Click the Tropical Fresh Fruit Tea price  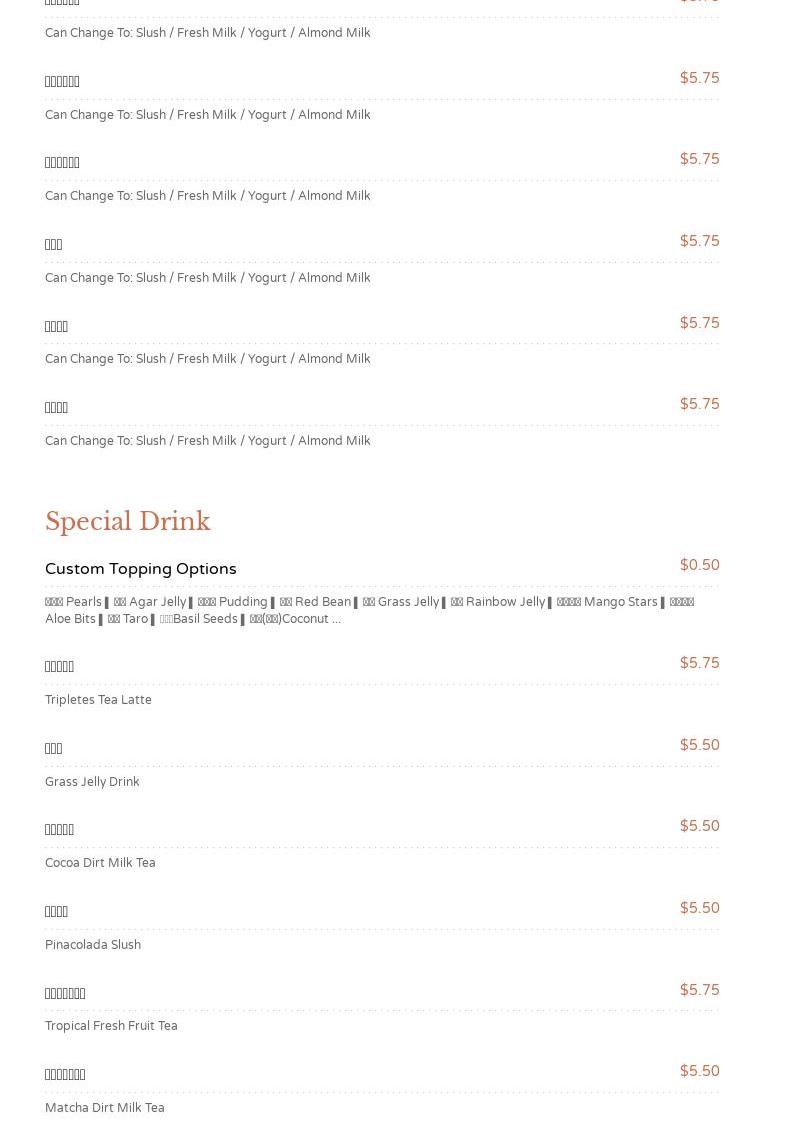pos(699,991)
